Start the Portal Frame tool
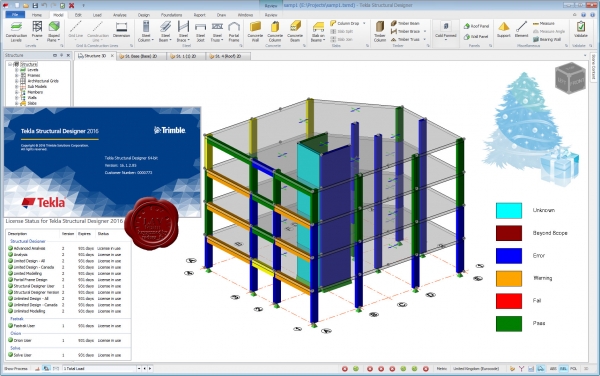Viewport: 600px width, 376px height. (x=234, y=31)
